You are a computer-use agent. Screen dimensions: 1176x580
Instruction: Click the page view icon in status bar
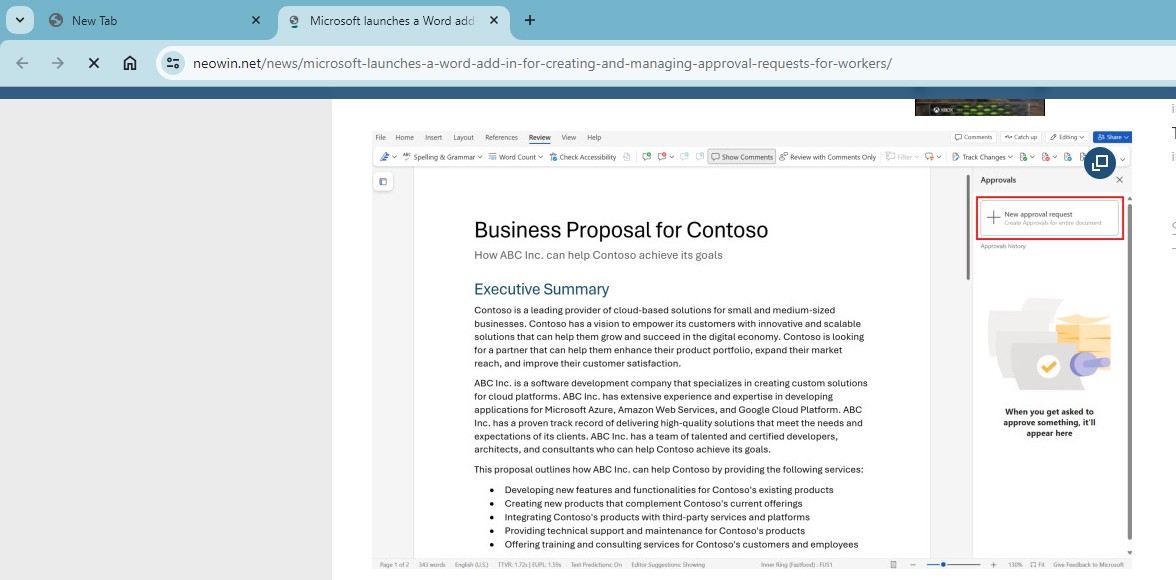point(893,564)
